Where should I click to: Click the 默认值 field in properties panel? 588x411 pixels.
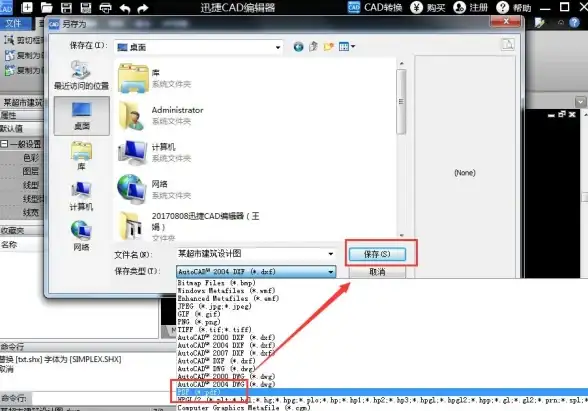pos(22,128)
